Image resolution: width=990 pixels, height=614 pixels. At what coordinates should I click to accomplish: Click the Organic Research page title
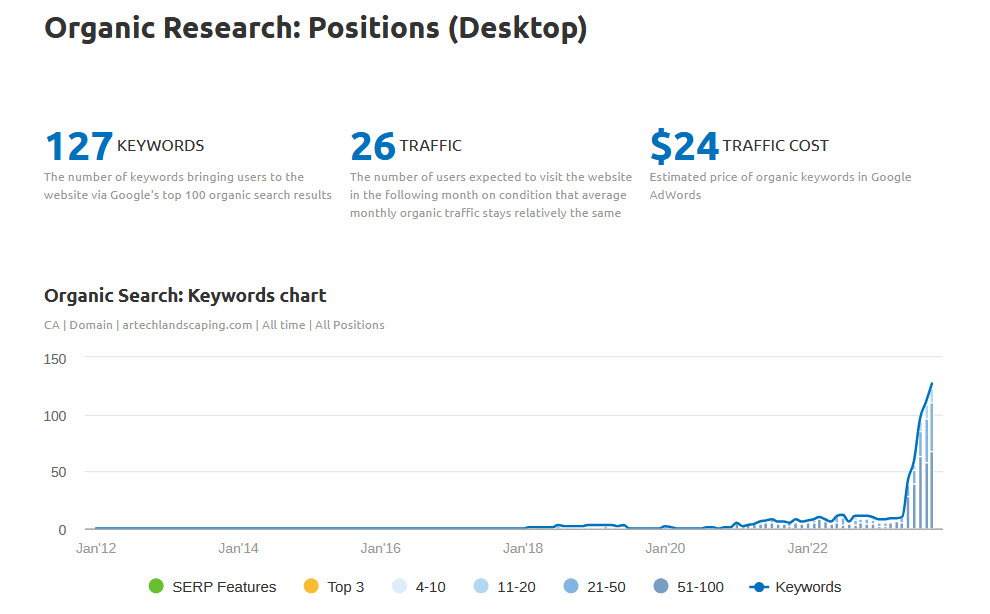(316, 28)
